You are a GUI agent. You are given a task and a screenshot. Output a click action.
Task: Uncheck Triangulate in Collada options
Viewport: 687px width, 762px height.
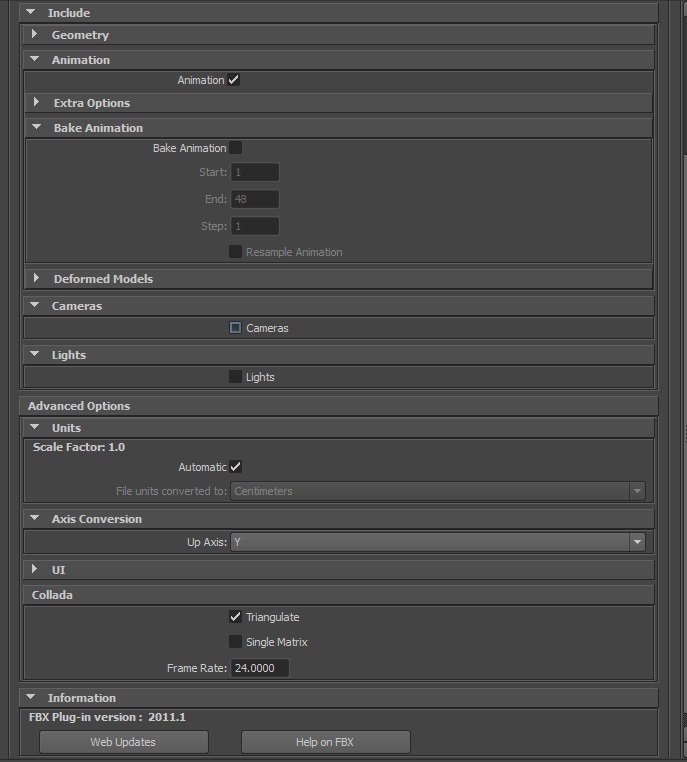(x=235, y=617)
